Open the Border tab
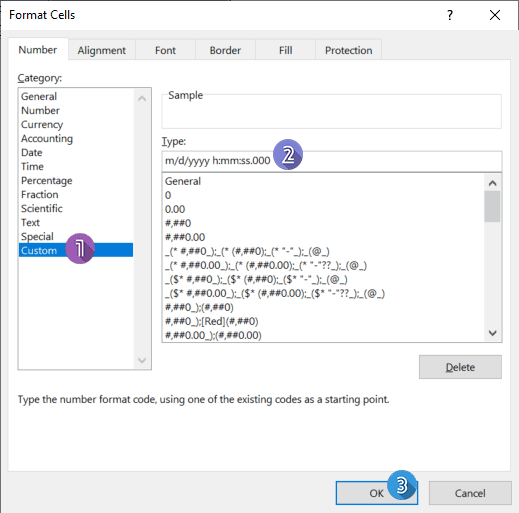Image resolution: width=519 pixels, height=513 pixels. click(x=225, y=50)
